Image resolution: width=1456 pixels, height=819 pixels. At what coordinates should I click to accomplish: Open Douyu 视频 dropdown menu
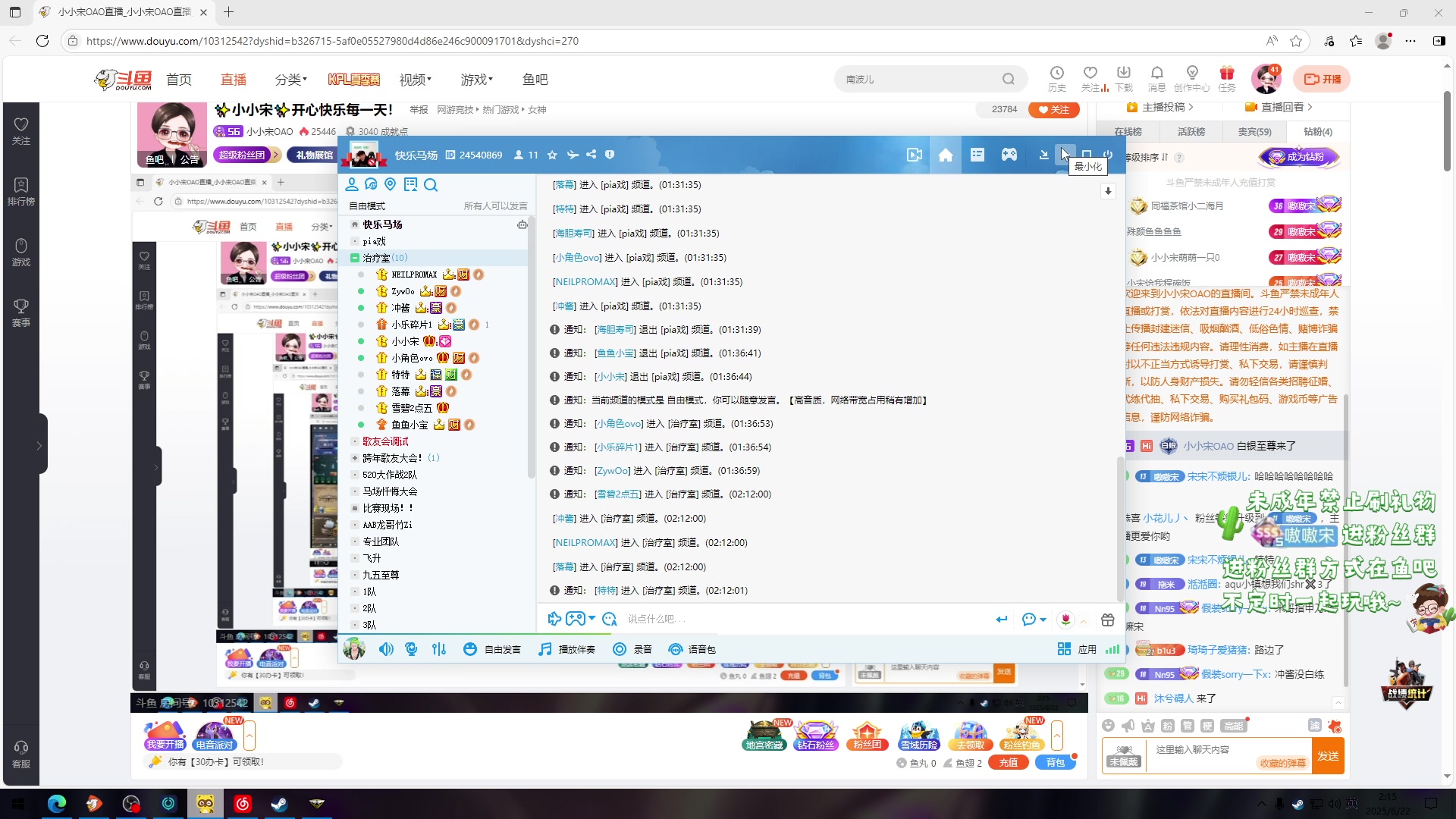[415, 80]
